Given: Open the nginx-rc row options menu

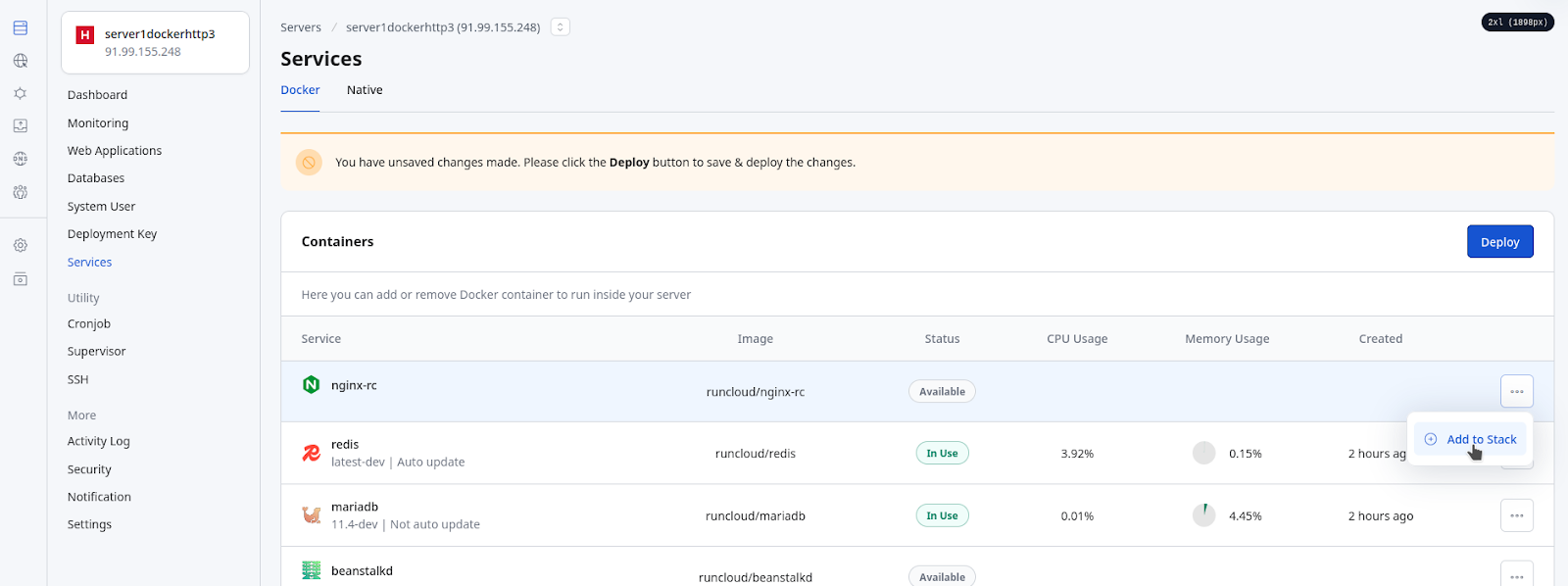Looking at the screenshot, I should point(1516,391).
